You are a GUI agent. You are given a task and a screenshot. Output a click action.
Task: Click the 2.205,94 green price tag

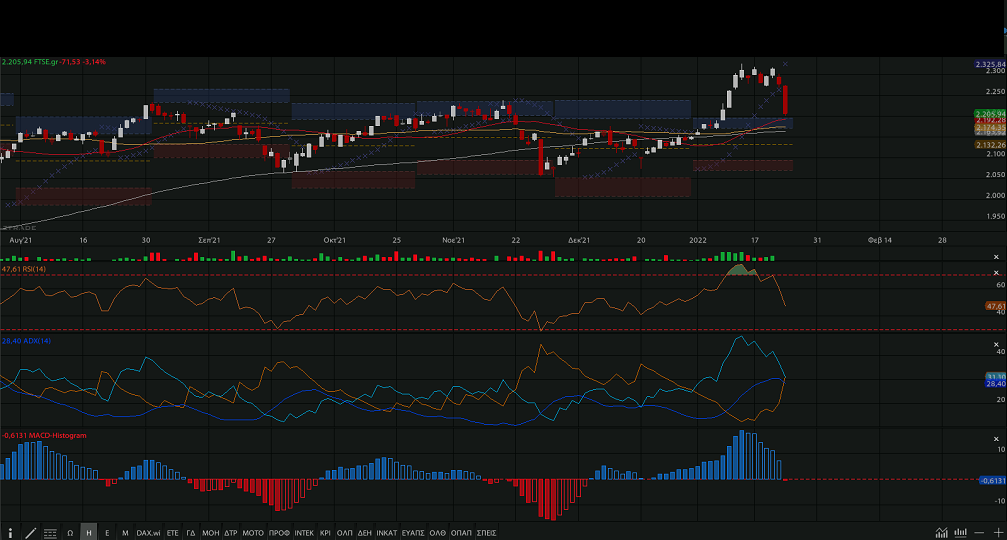click(x=990, y=114)
